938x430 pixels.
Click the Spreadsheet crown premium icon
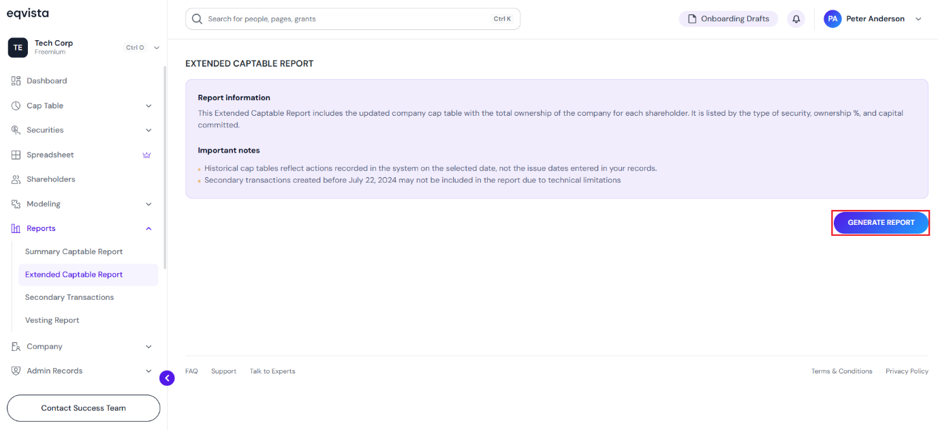(x=147, y=155)
